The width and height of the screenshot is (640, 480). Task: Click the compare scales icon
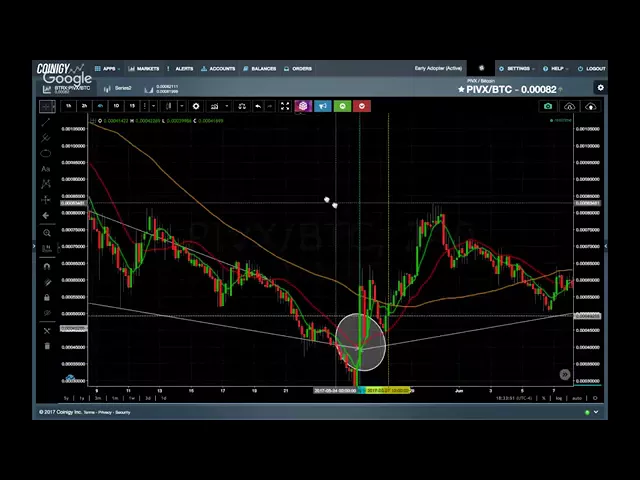(242, 106)
